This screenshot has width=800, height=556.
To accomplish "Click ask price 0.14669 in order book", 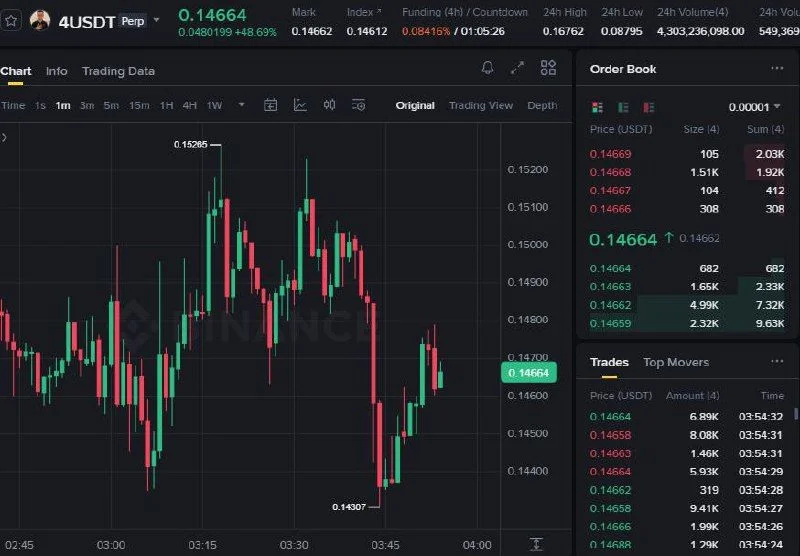I will (x=611, y=154).
